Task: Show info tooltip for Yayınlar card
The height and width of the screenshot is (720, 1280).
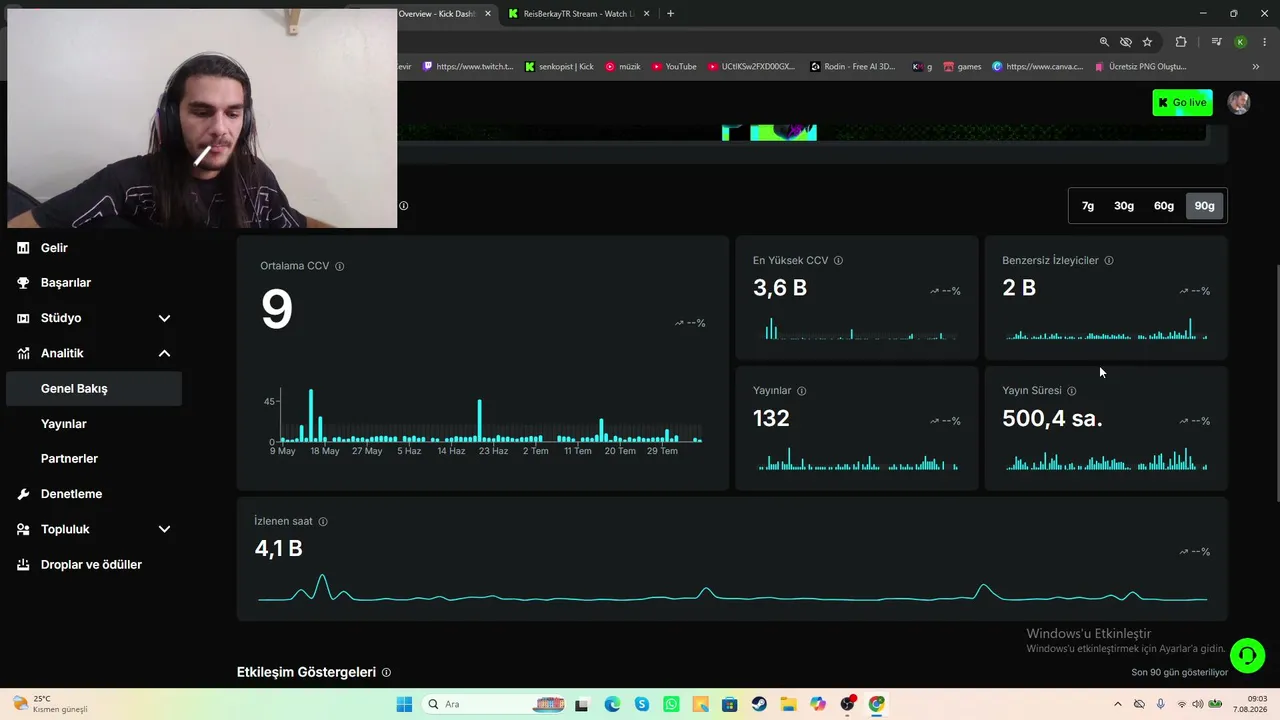Action: 802,391
